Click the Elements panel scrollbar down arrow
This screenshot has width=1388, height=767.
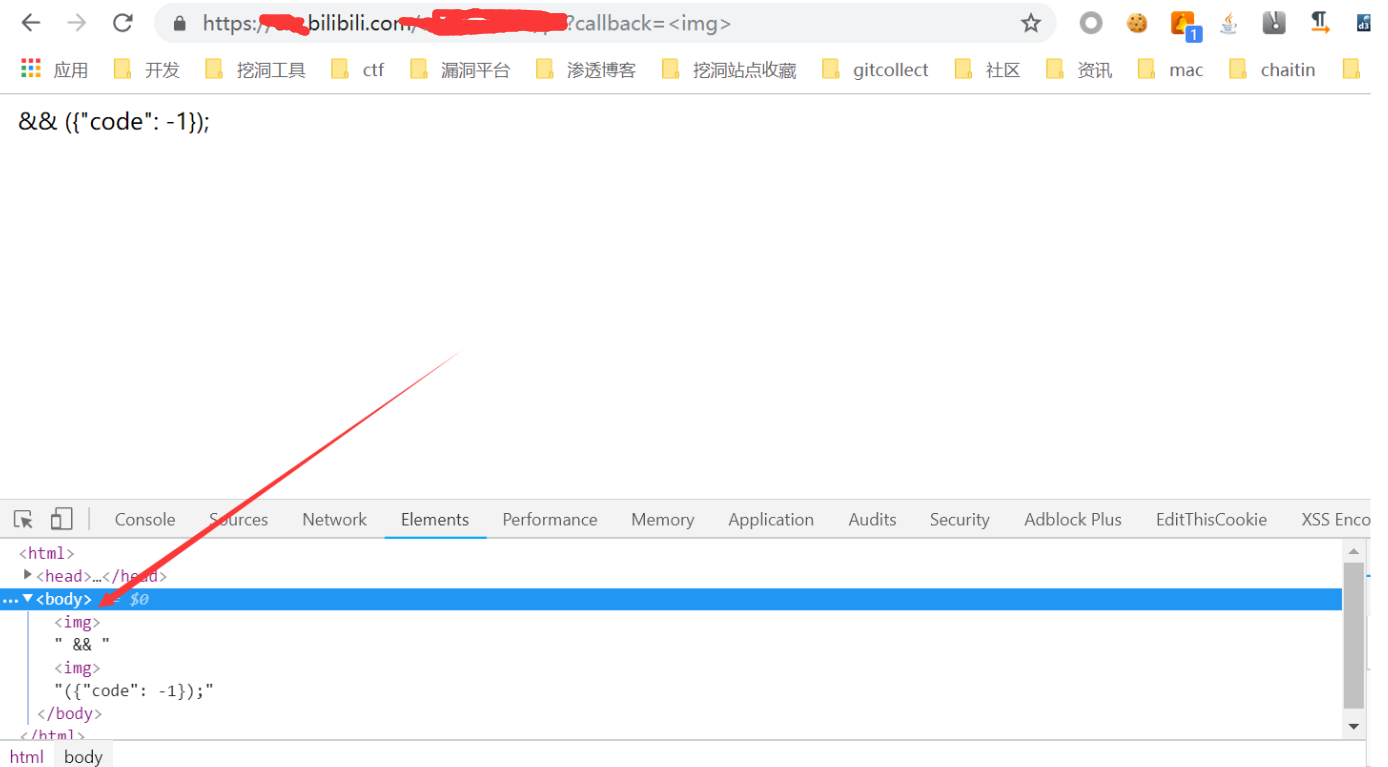(1354, 726)
